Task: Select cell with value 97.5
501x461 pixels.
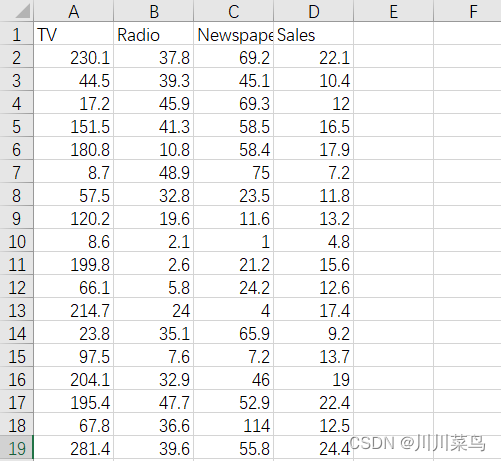Action: point(74,356)
